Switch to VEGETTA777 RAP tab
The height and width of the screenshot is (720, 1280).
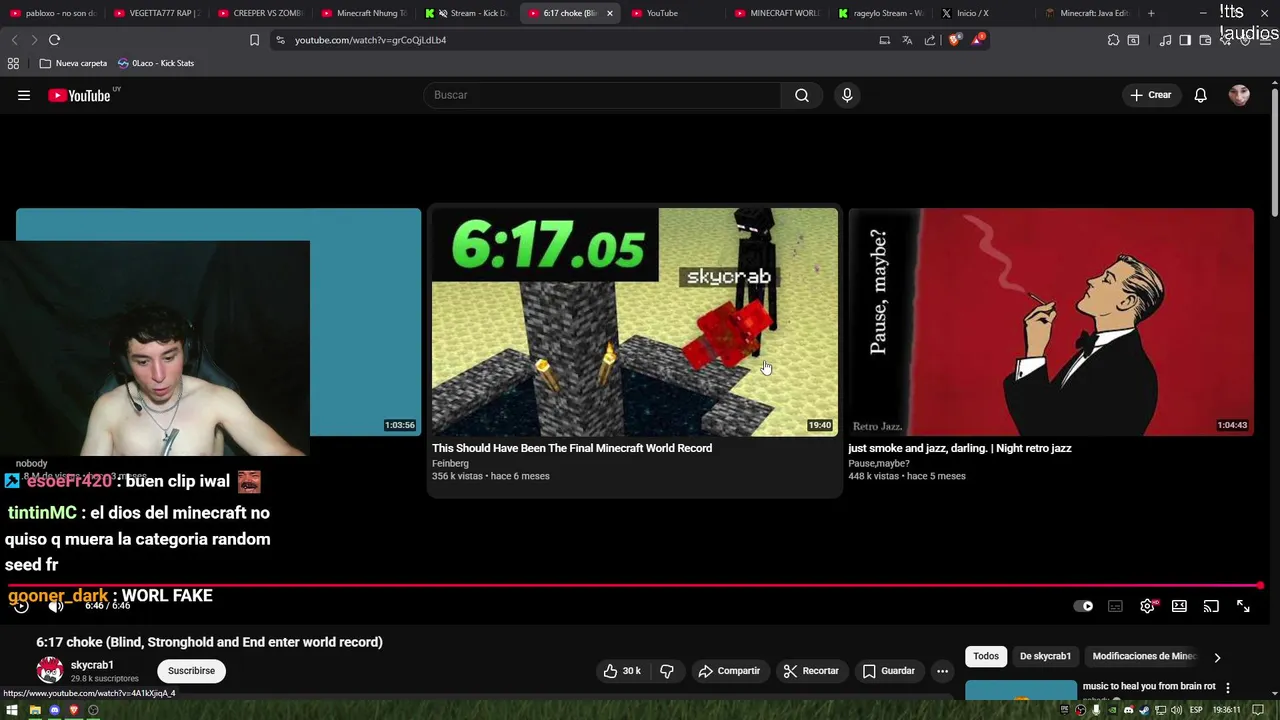(157, 13)
